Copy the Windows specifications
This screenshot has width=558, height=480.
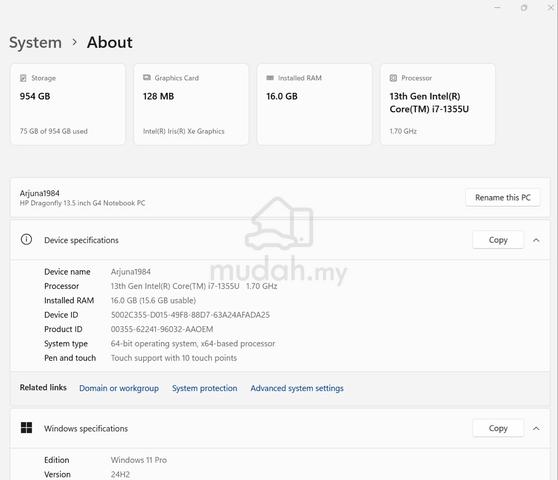pyautogui.click(x=498, y=428)
